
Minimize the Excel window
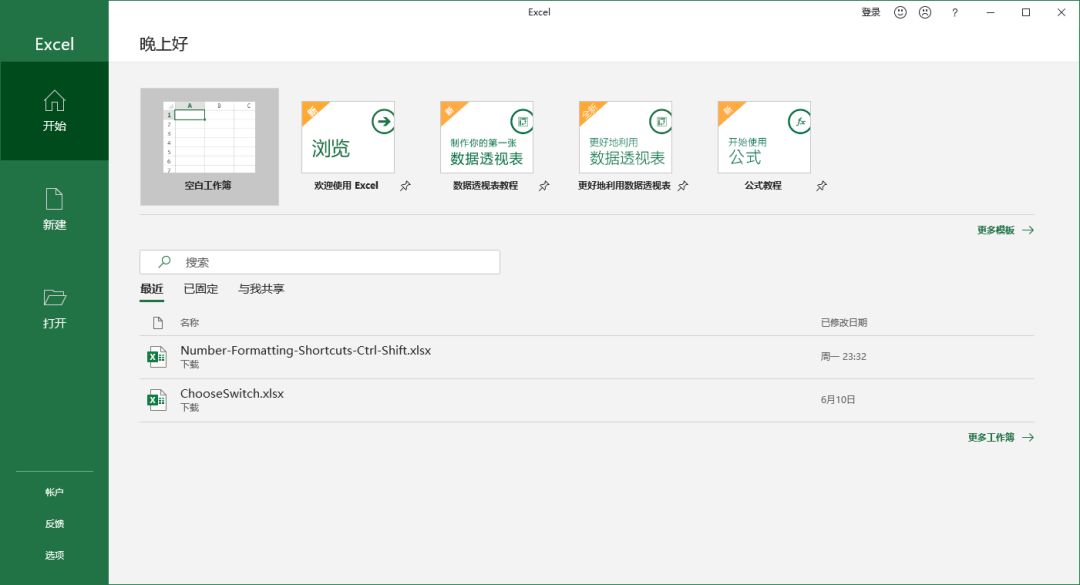[x=990, y=12]
